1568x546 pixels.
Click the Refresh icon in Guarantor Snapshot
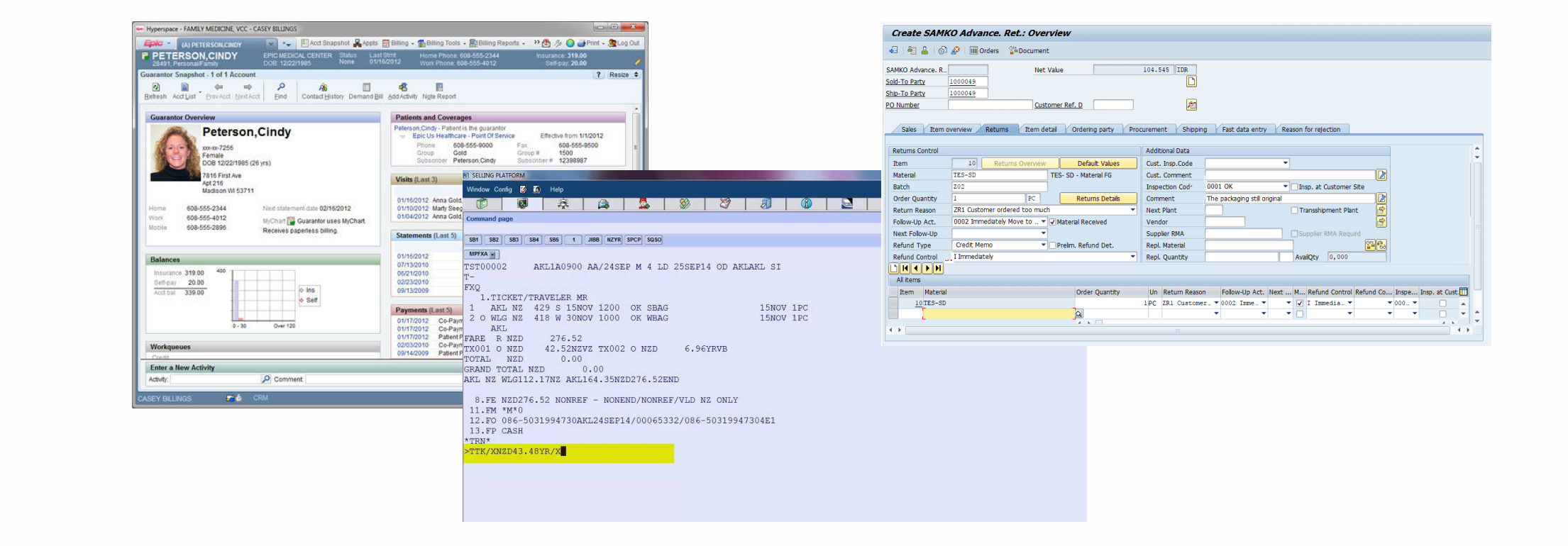click(155, 88)
